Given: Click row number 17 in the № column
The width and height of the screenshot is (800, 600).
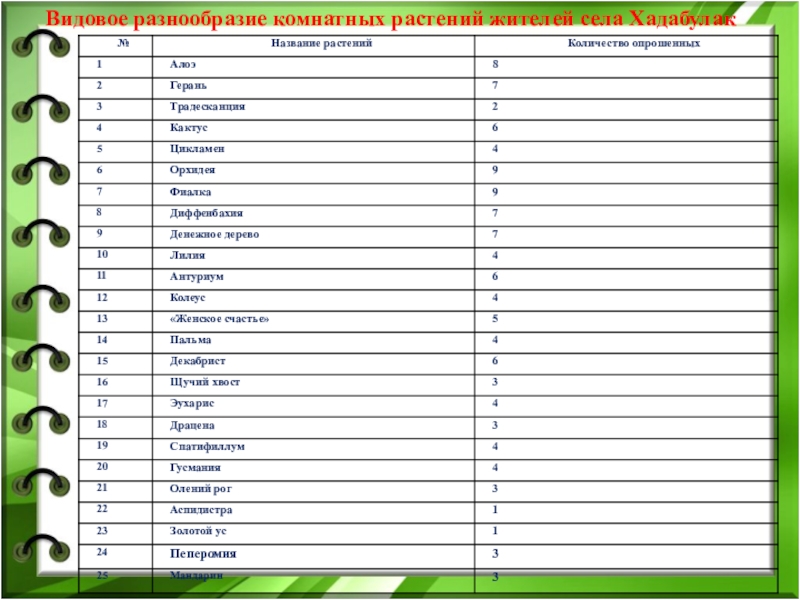Looking at the screenshot, I should pyautogui.click(x=102, y=404).
